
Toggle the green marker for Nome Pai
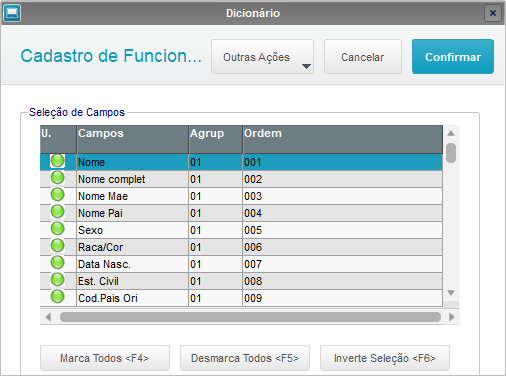[58, 212]
